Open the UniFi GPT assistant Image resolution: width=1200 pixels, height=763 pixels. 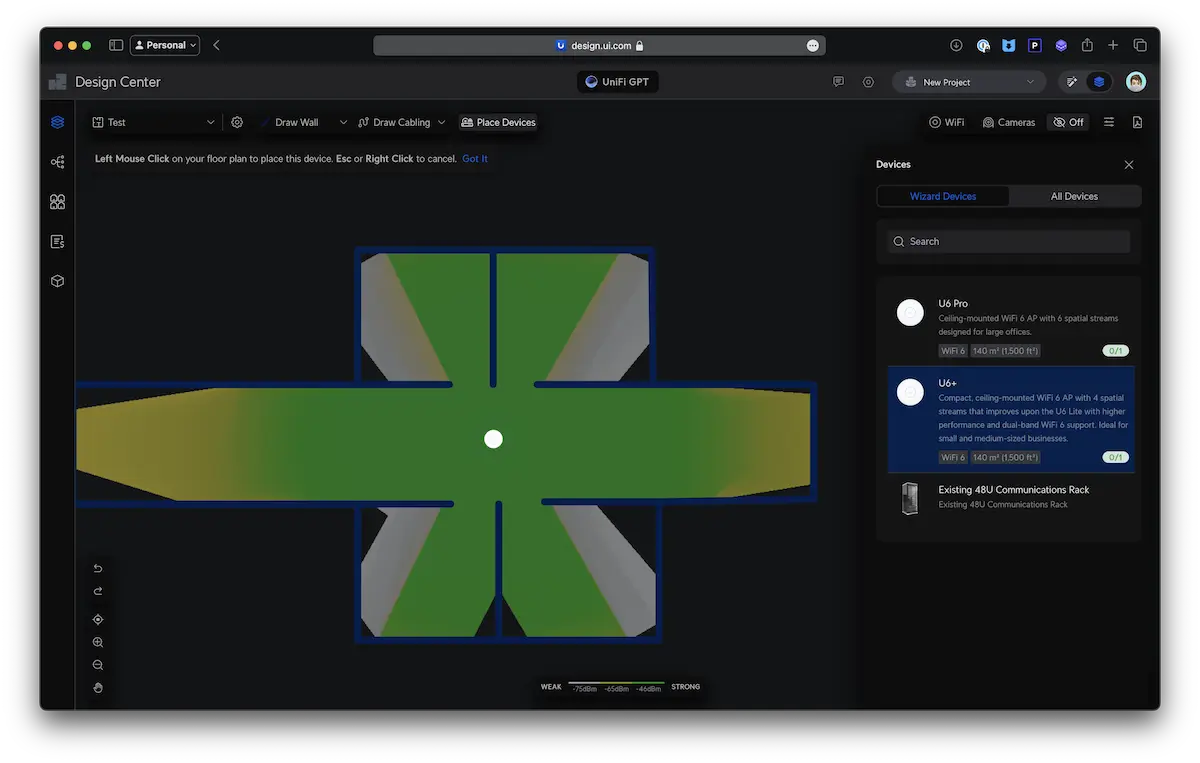[x=618, y=82]
